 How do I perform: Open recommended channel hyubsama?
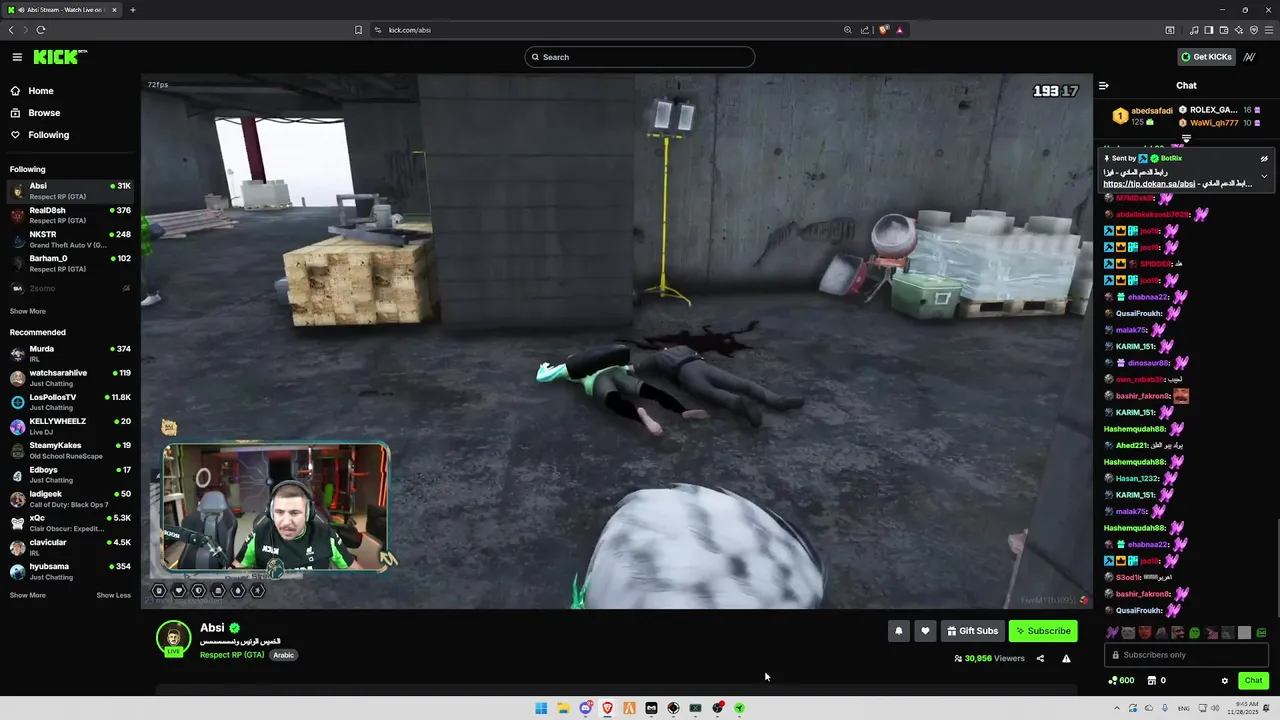click(70, 571)
